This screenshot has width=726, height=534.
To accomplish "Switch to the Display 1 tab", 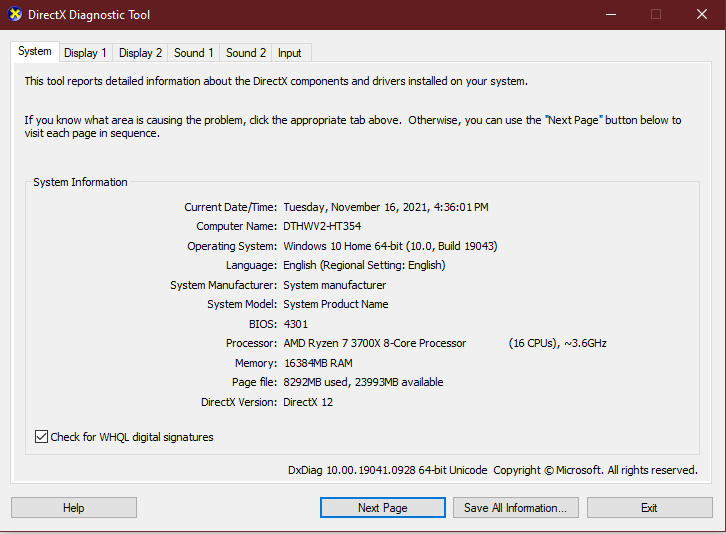I will pos(85,53).
